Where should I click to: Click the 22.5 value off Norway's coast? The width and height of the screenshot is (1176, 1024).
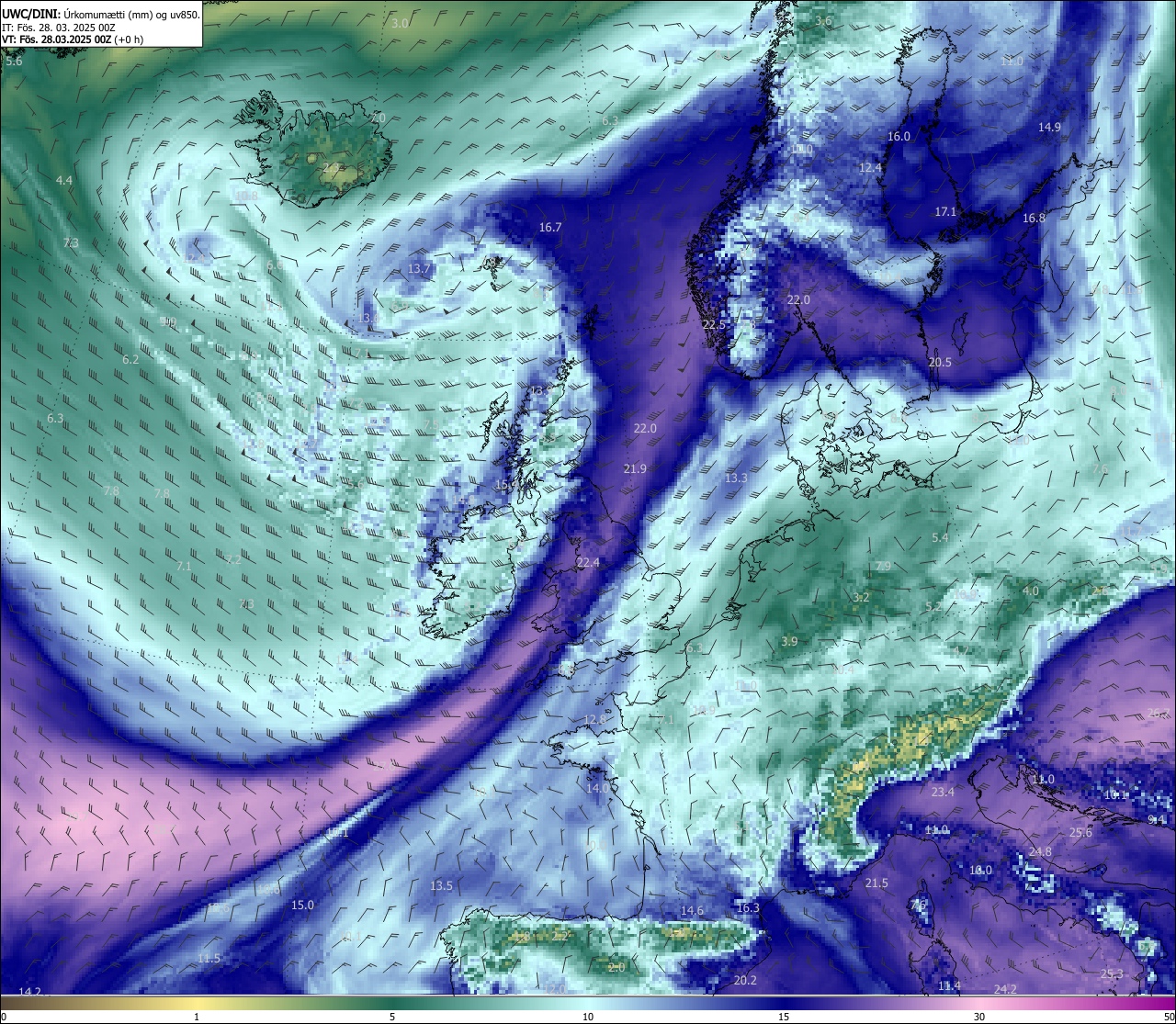[714, 324]
